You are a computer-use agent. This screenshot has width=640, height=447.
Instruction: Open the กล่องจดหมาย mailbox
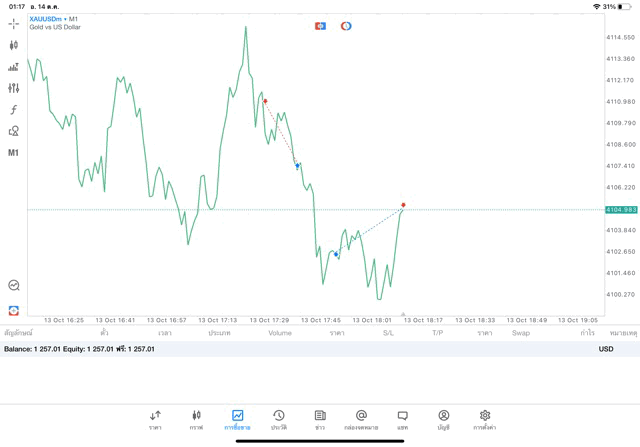coord(361,419)
